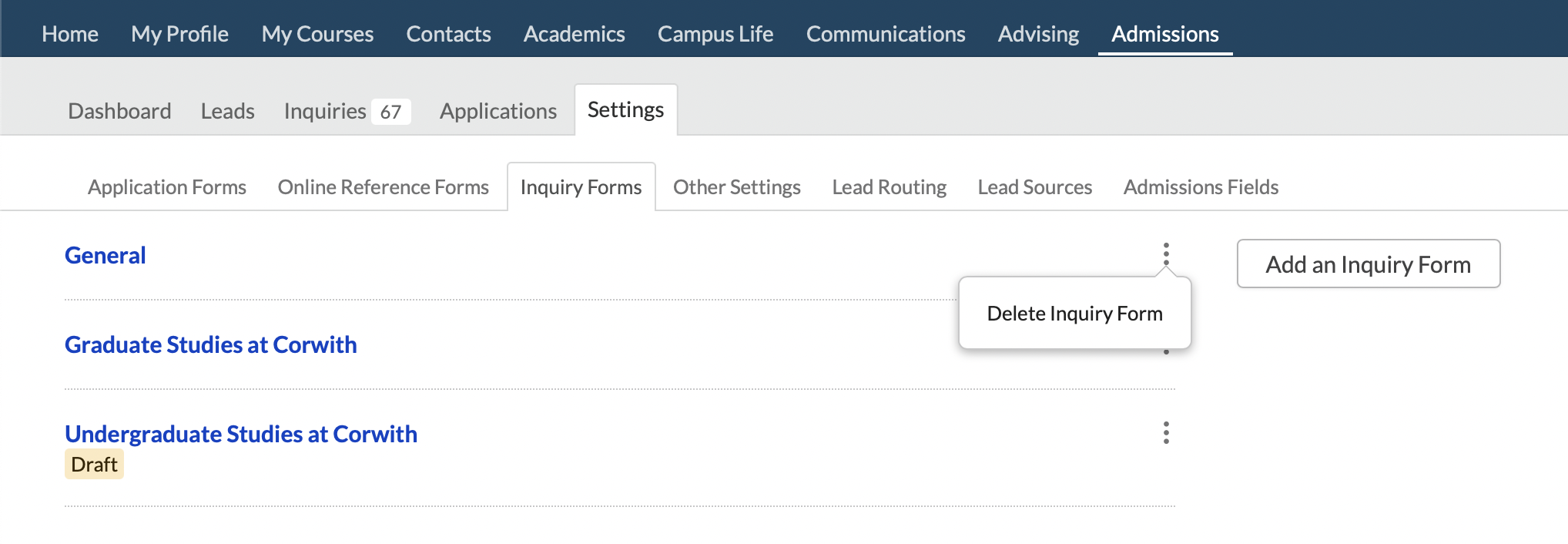Open the Leads tab
Viewport: 1568px width, 544px height.
click(x=227, y=111)
